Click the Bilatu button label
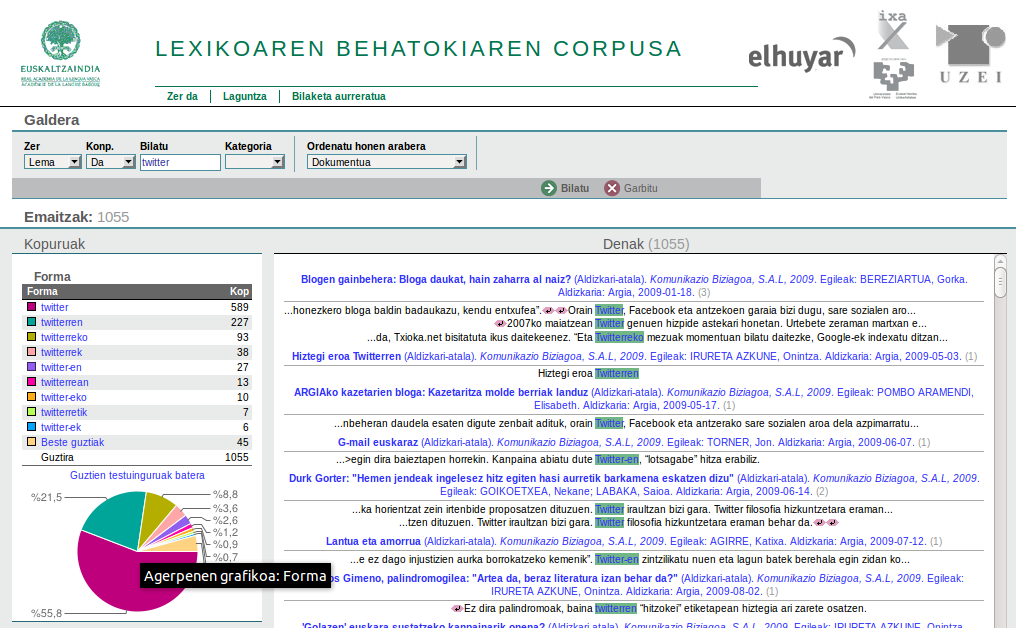The image size is (1016, 628). (575, 188)
